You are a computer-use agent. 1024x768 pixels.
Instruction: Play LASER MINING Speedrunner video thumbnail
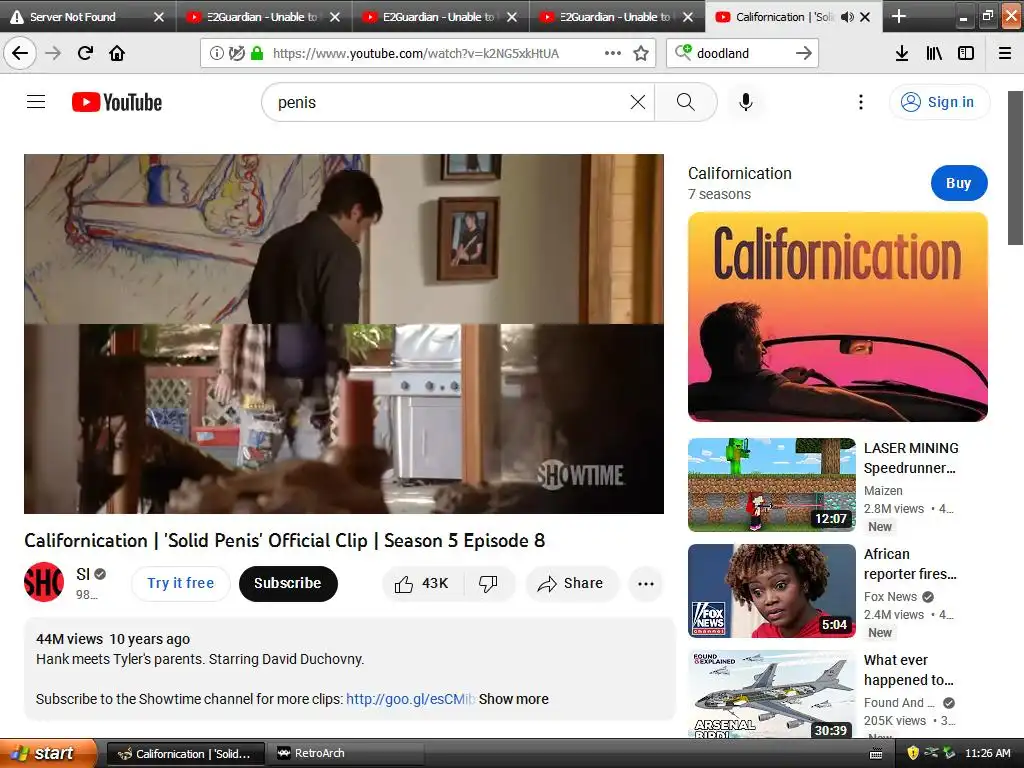tap(772, 485)
